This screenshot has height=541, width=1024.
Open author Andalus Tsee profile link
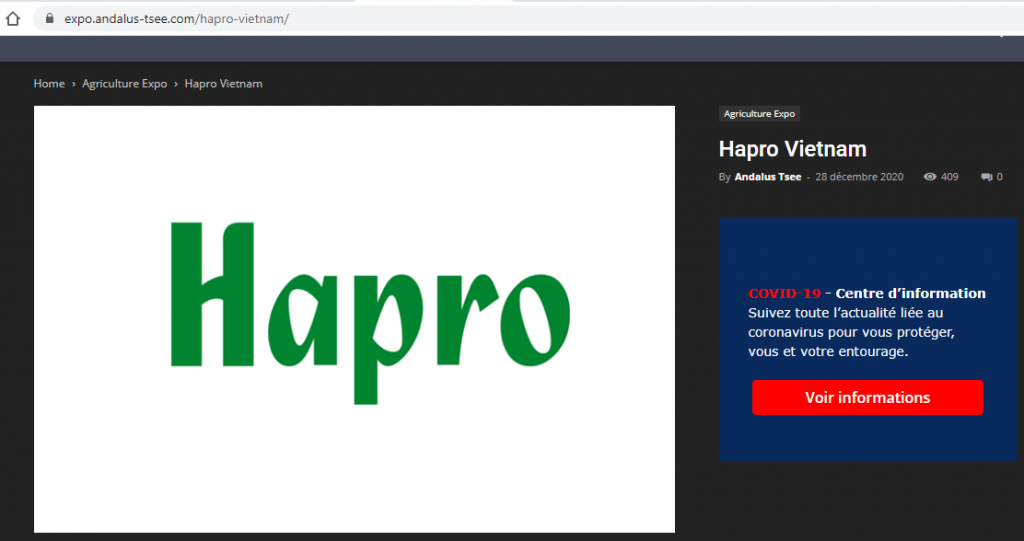pyautogui.click(x=768, y=177)
